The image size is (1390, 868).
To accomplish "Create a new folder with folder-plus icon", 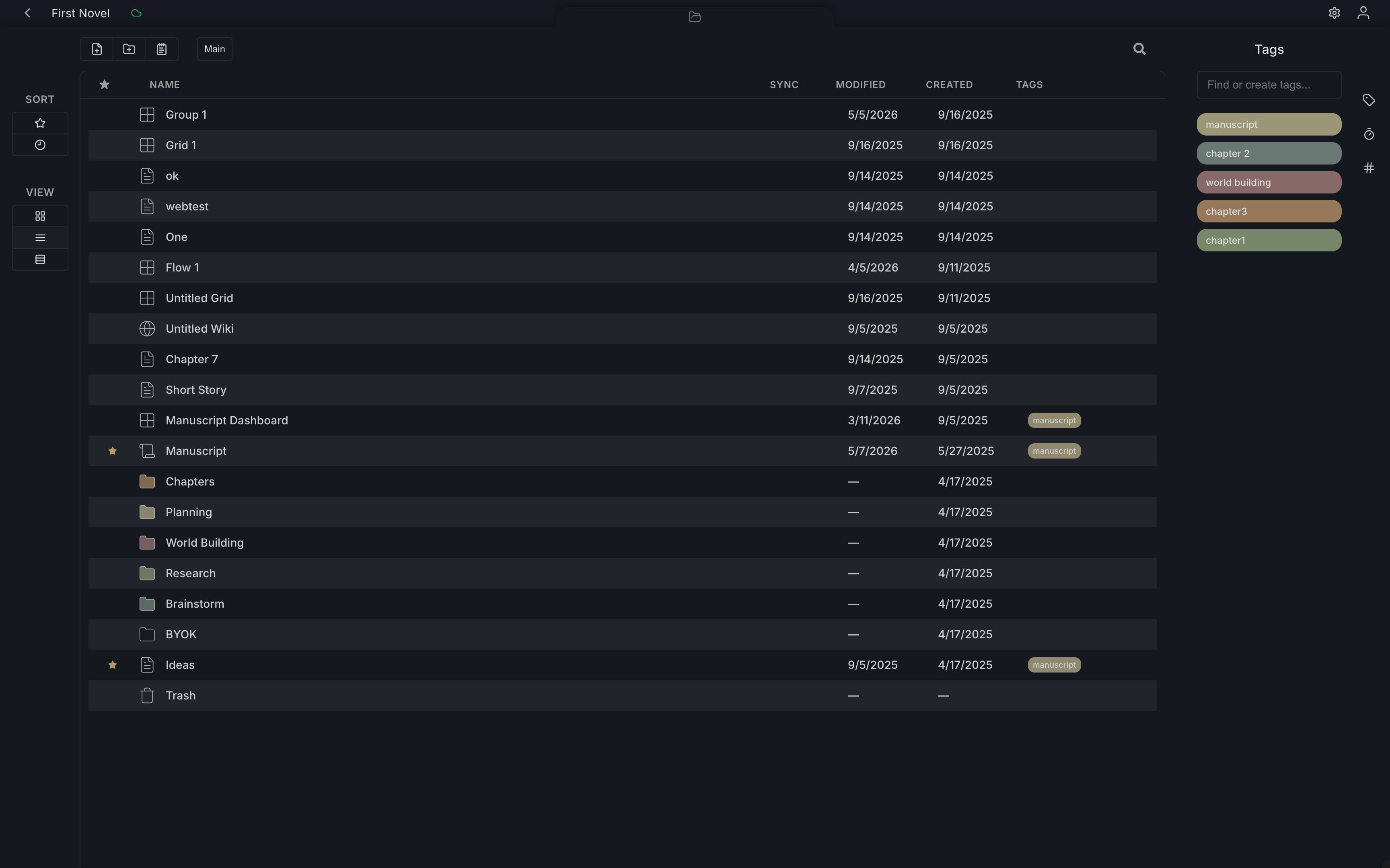I will [x=129, y=49].
